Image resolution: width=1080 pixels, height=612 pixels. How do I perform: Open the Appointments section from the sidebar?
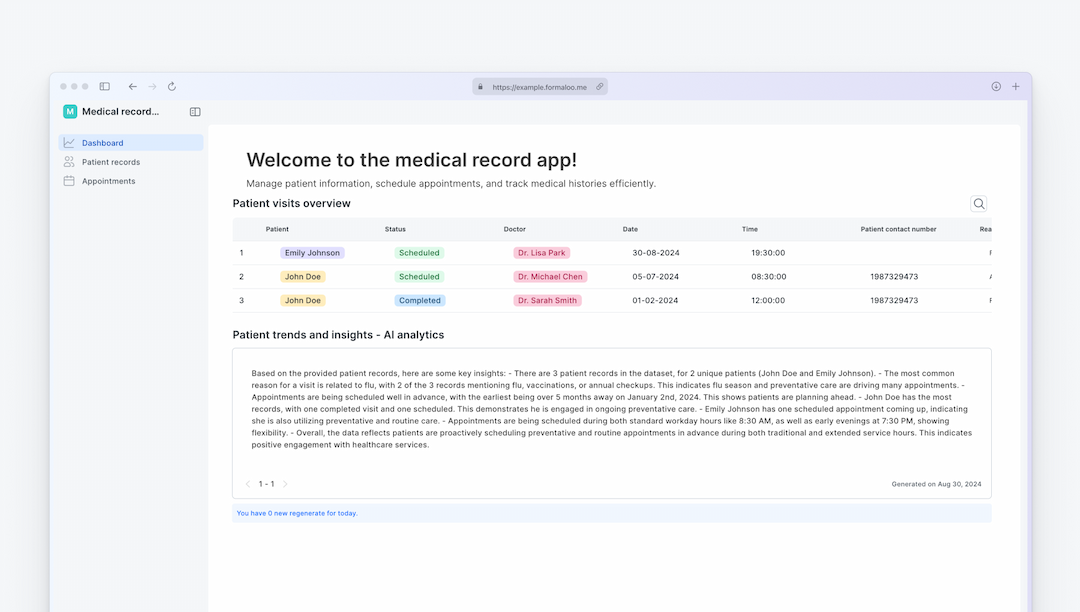click(110, 181)
